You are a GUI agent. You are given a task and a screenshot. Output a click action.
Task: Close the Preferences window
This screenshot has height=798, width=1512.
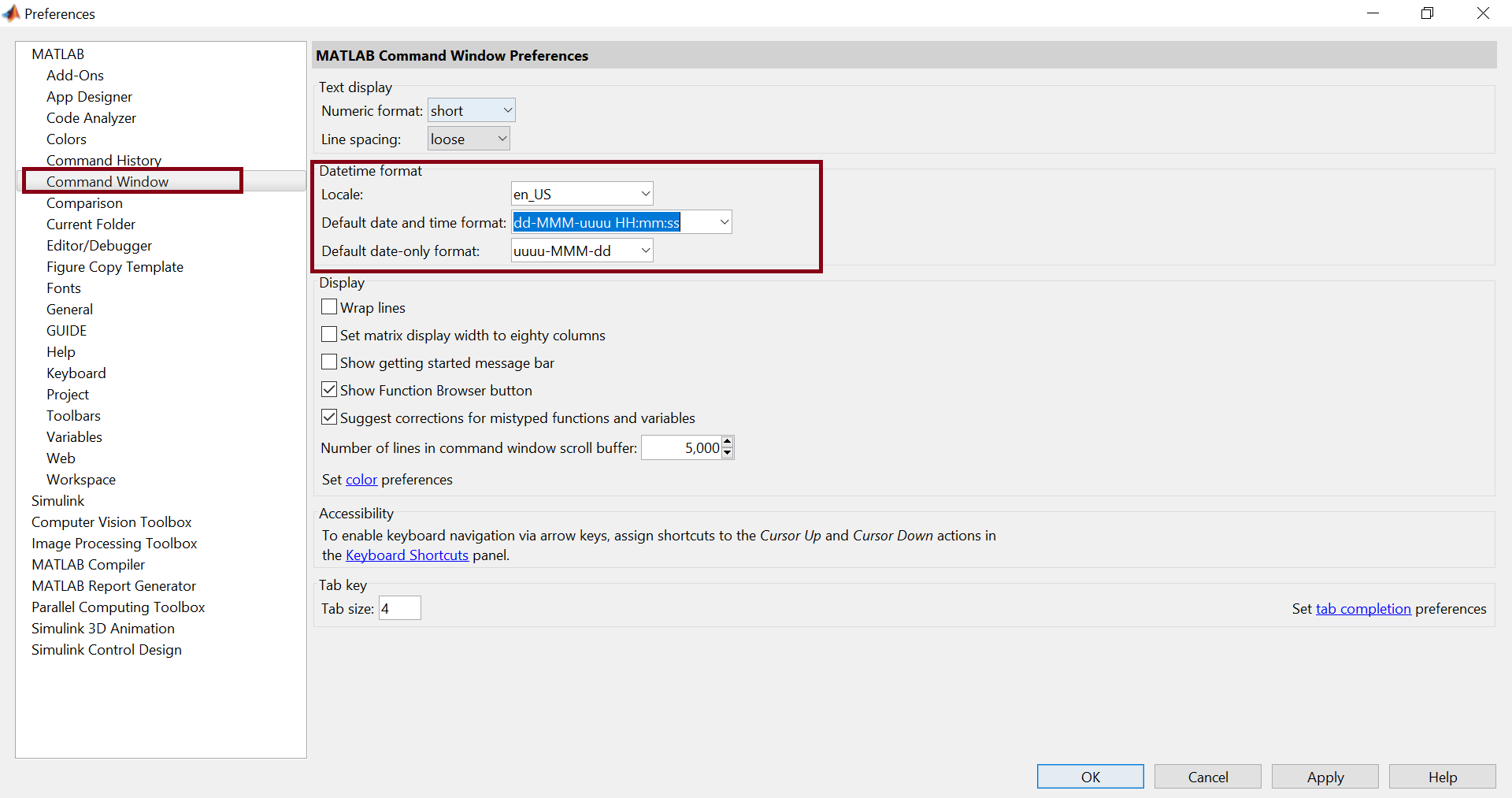pos(1483,13)
